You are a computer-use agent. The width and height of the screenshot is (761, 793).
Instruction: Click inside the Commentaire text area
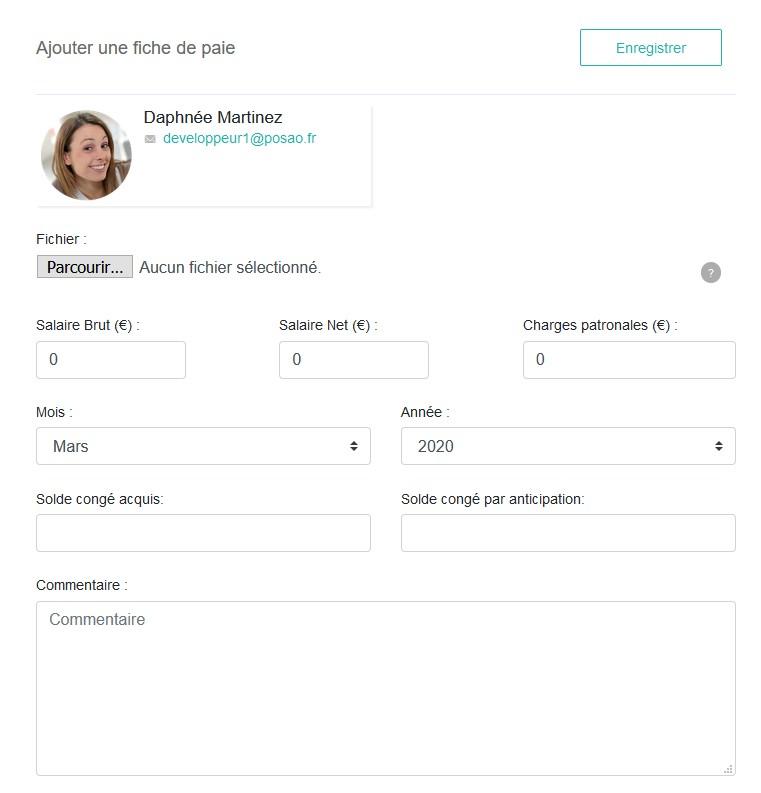pyautogui.click(x=386, y=688)
